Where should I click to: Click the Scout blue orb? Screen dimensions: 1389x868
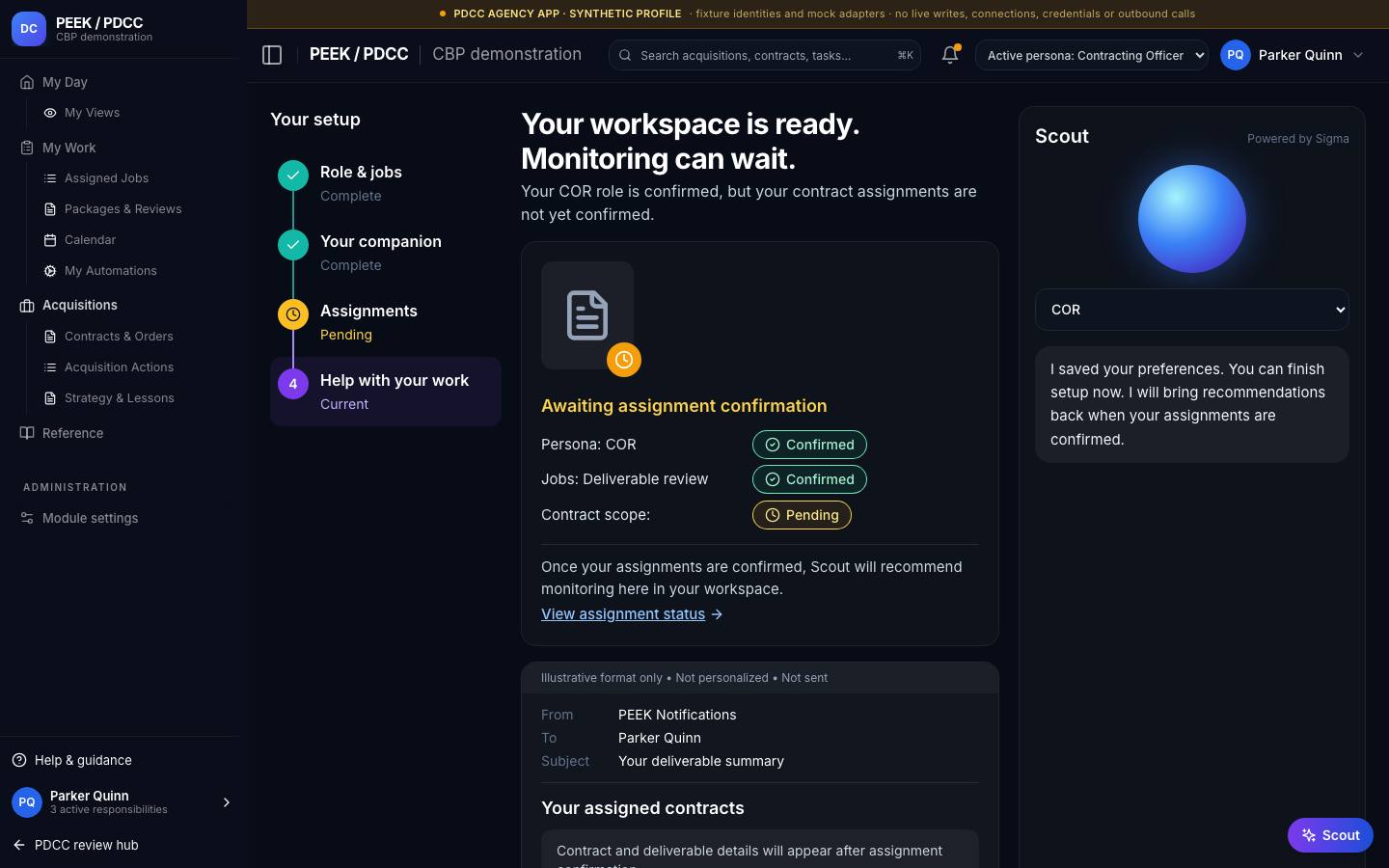pyautogui.click(x=1192, y=219)
